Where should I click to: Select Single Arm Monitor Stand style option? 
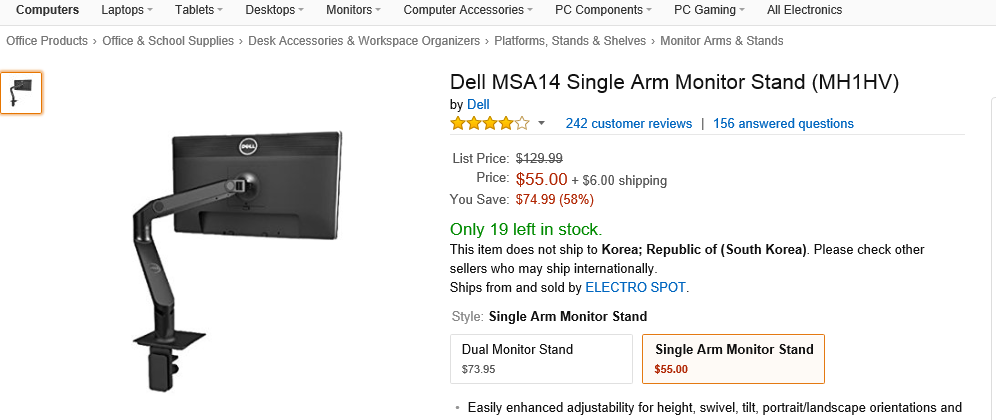pyautogui.click(x=733, y=359)
